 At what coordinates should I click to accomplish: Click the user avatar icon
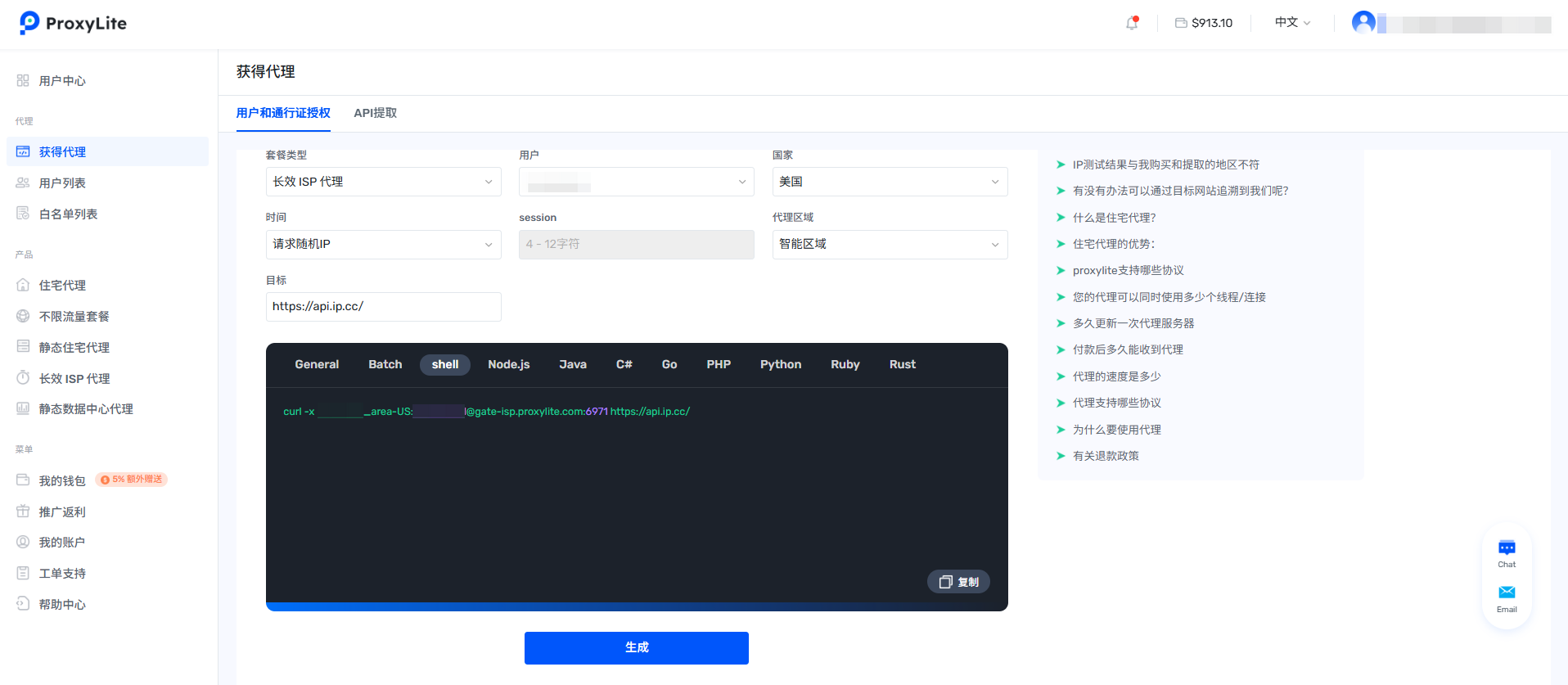(1363, 22)
